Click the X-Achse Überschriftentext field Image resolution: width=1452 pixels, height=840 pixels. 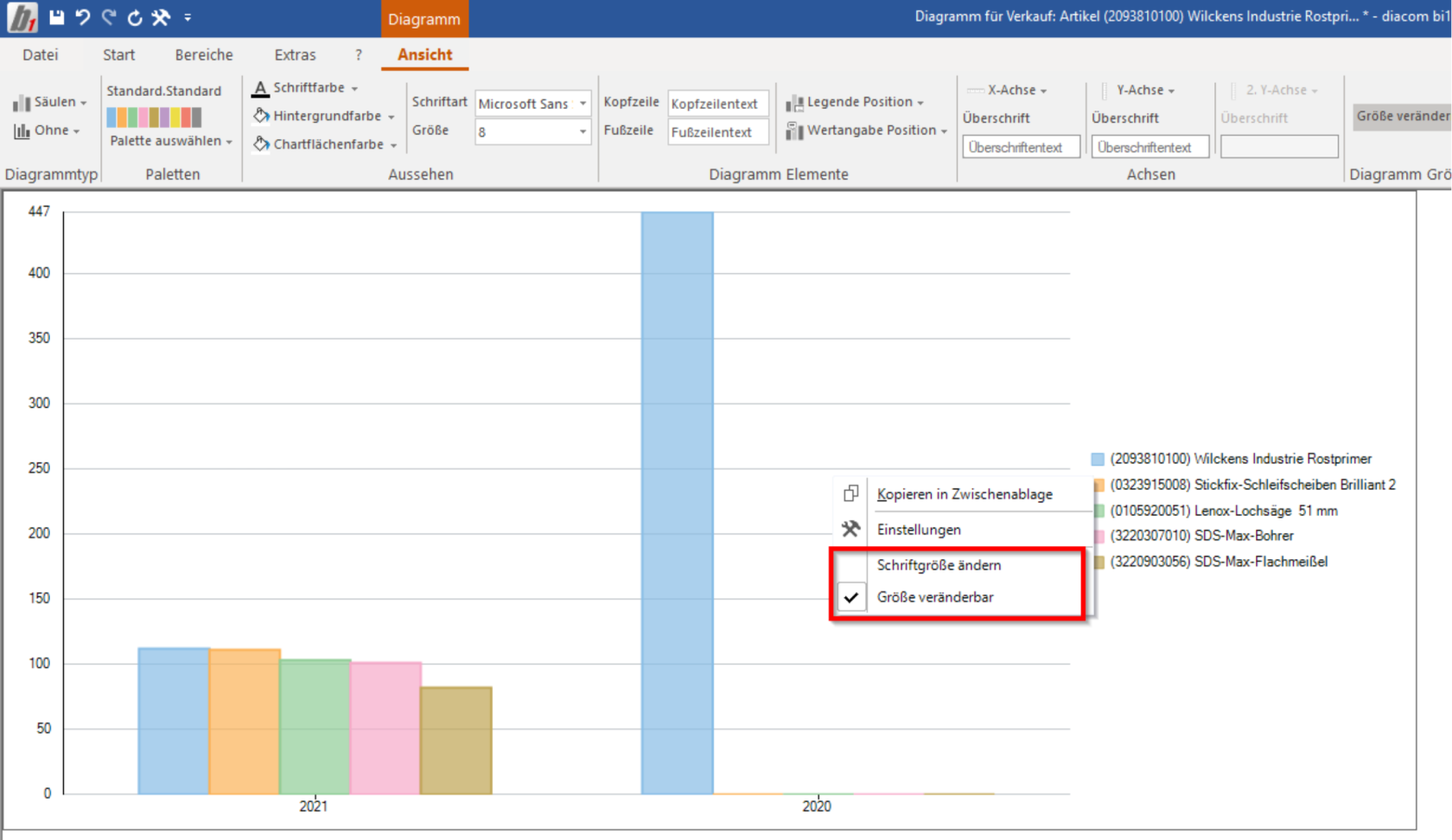pos(1022,147)
